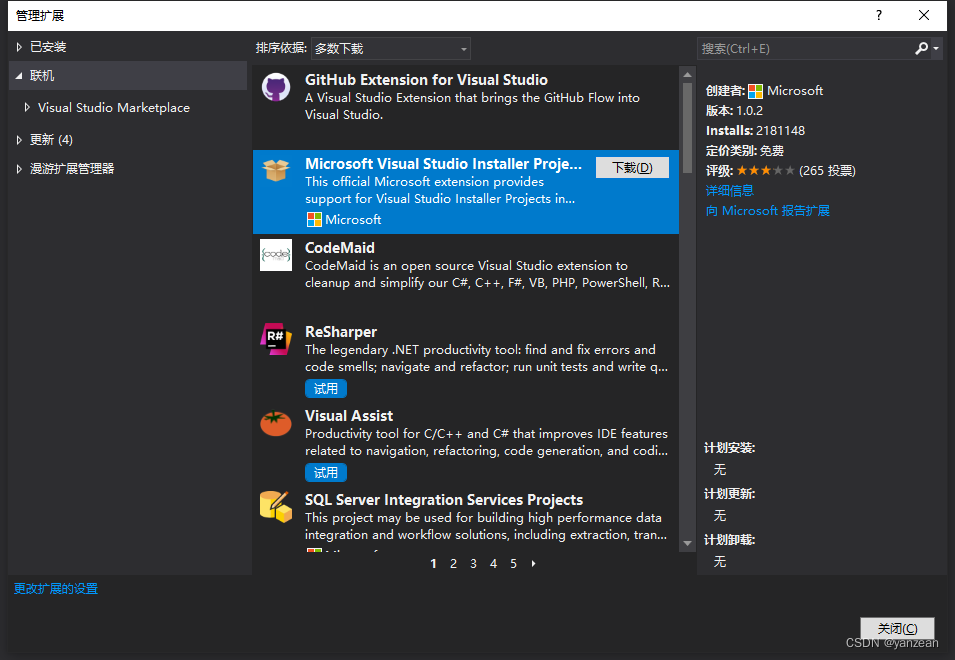Click the search magnifier icon

[921, 49]
